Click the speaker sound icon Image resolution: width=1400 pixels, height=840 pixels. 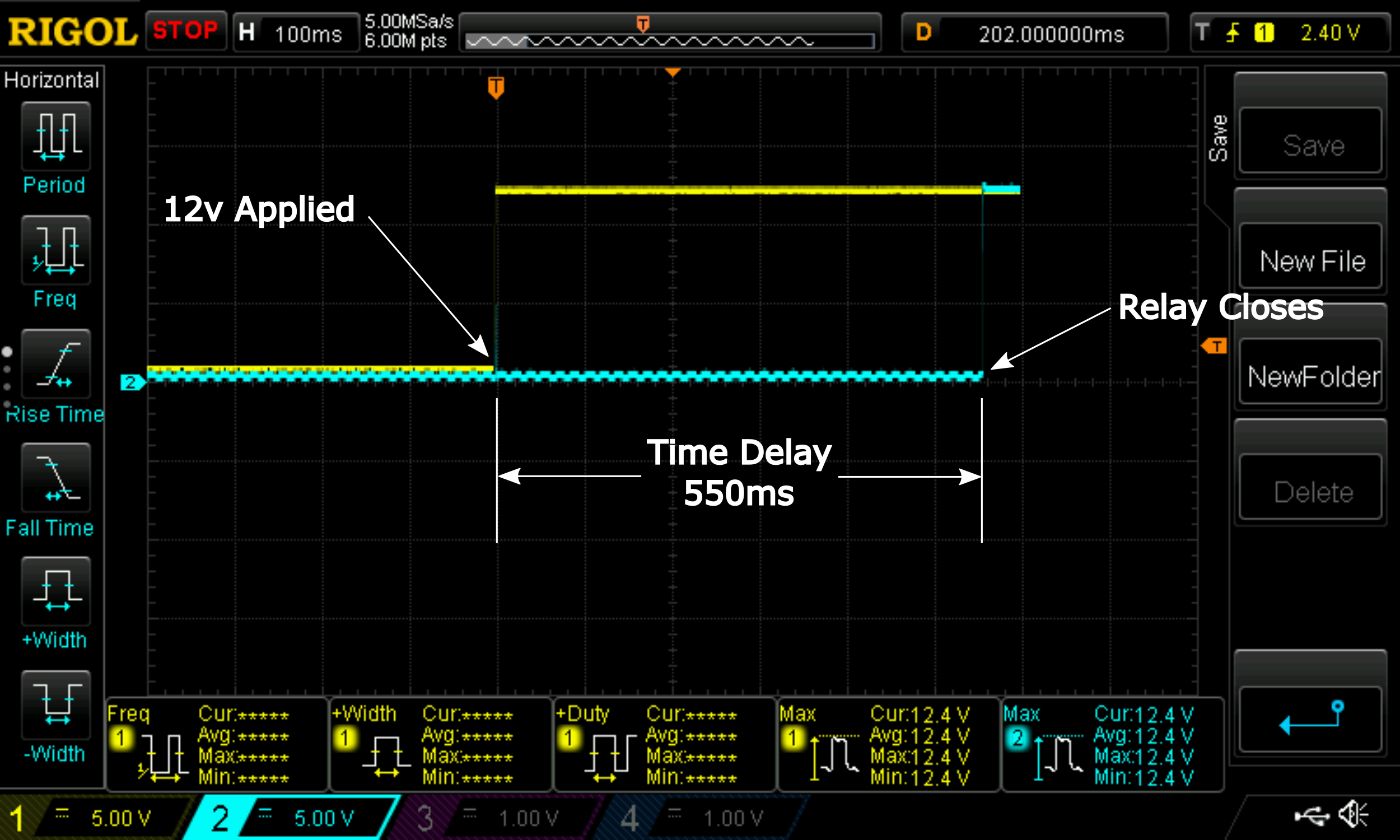point(1353,815)
